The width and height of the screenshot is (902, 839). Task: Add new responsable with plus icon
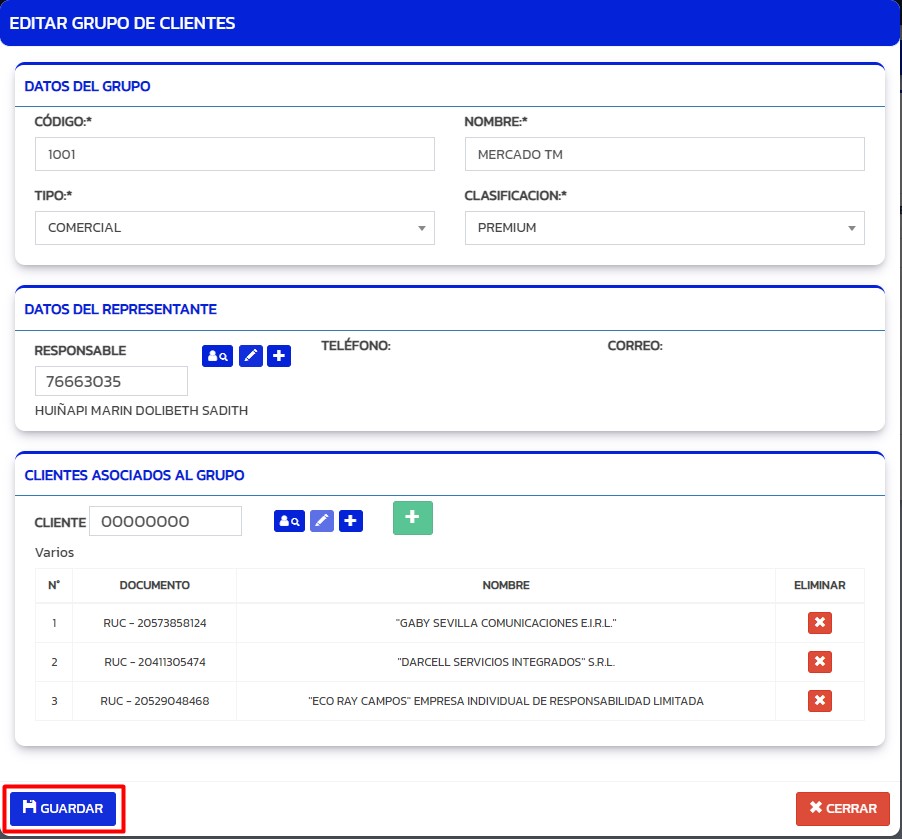pos(280,356)
